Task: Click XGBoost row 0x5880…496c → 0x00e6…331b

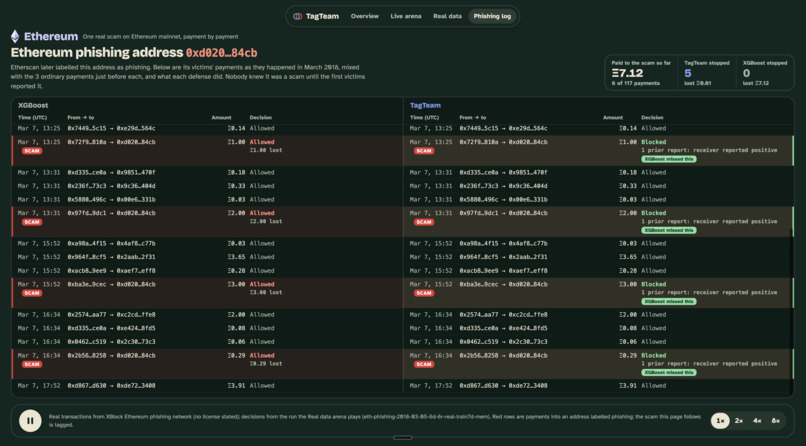Action: pos(207,199)
